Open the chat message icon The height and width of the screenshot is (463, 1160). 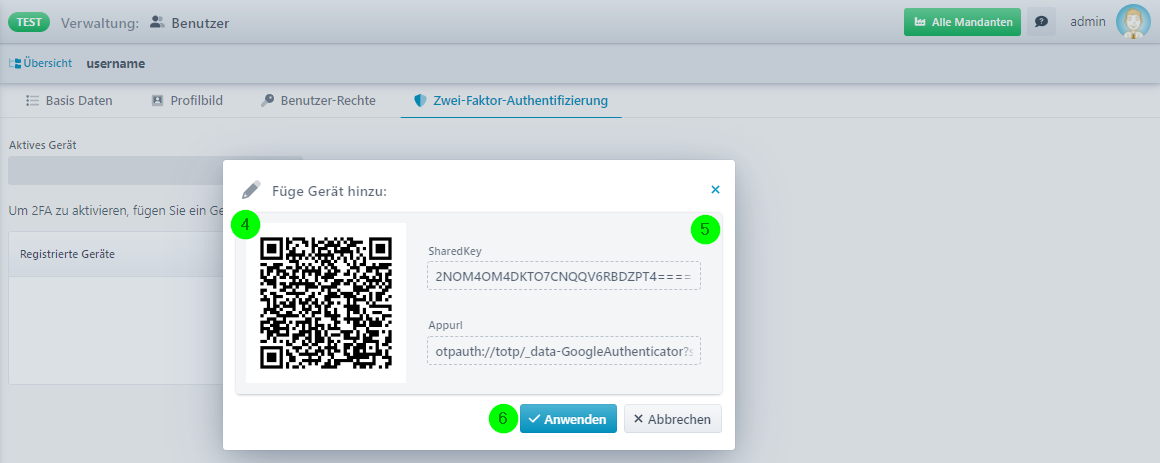tap(1041, 22)
